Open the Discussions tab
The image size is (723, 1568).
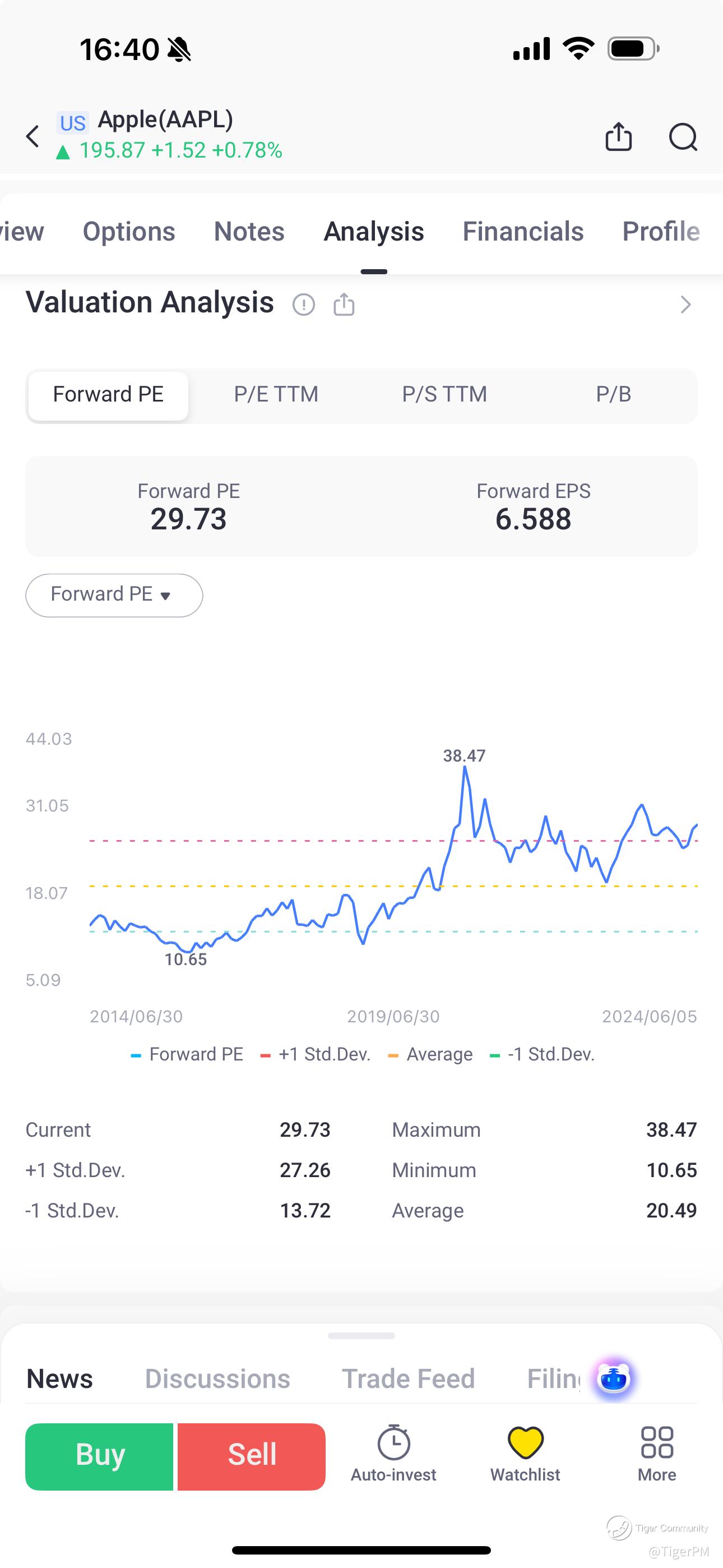(217, 1378)
